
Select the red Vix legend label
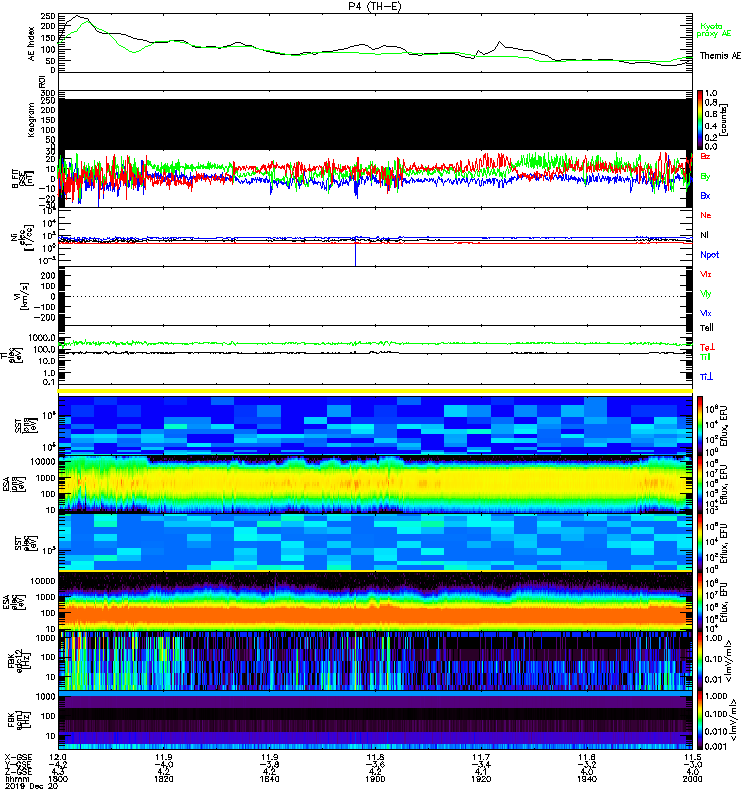pyautogui.click(x=705, y=274)
